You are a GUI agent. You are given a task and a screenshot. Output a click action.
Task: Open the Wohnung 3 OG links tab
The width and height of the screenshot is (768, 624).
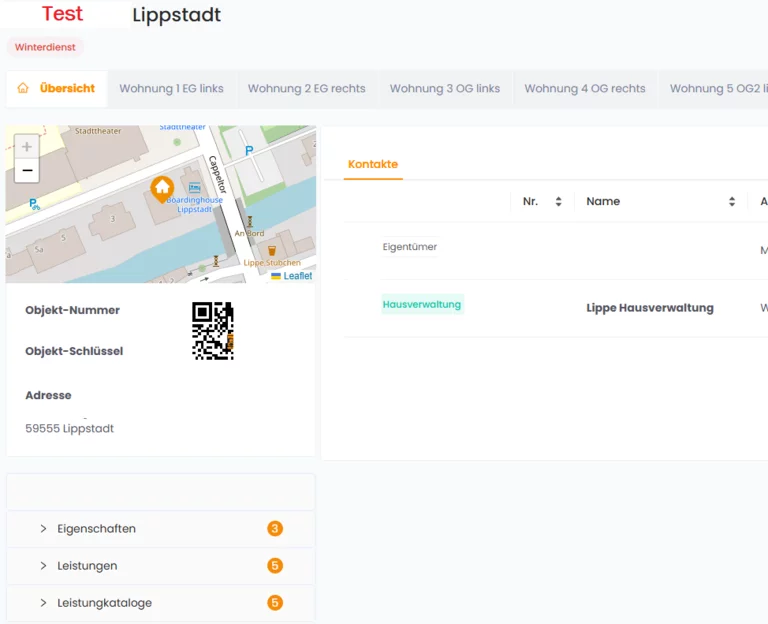444,88
